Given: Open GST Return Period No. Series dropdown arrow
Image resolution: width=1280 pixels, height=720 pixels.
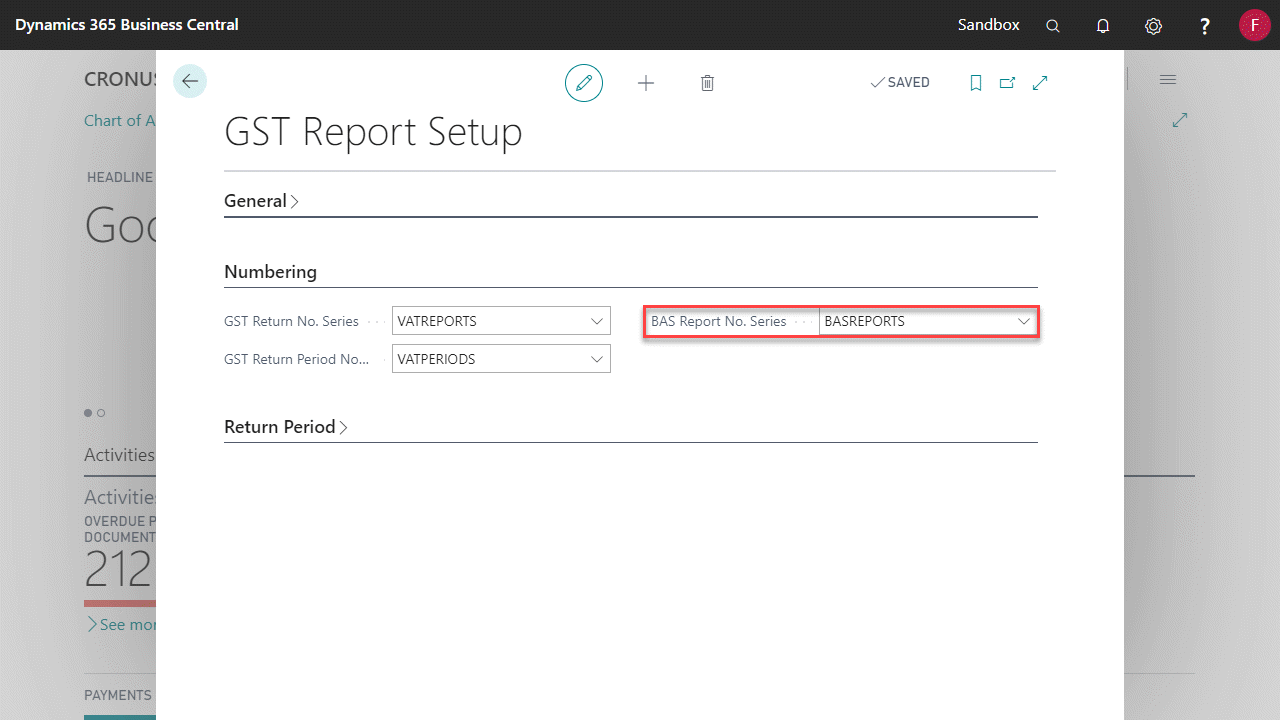Looking at the screenshot, I should coord(597,359).
